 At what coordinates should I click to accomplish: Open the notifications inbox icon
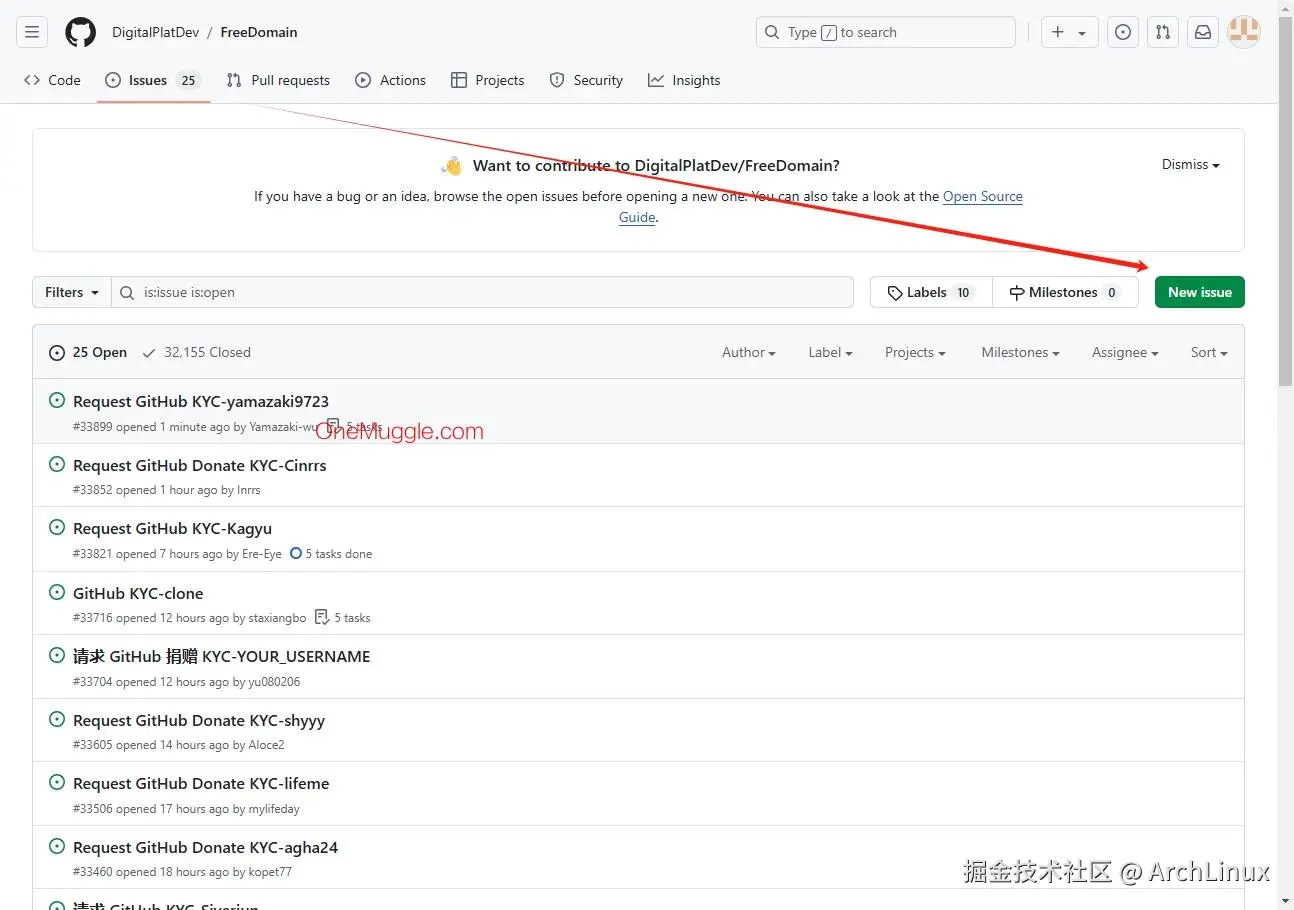click(1203, 32)
